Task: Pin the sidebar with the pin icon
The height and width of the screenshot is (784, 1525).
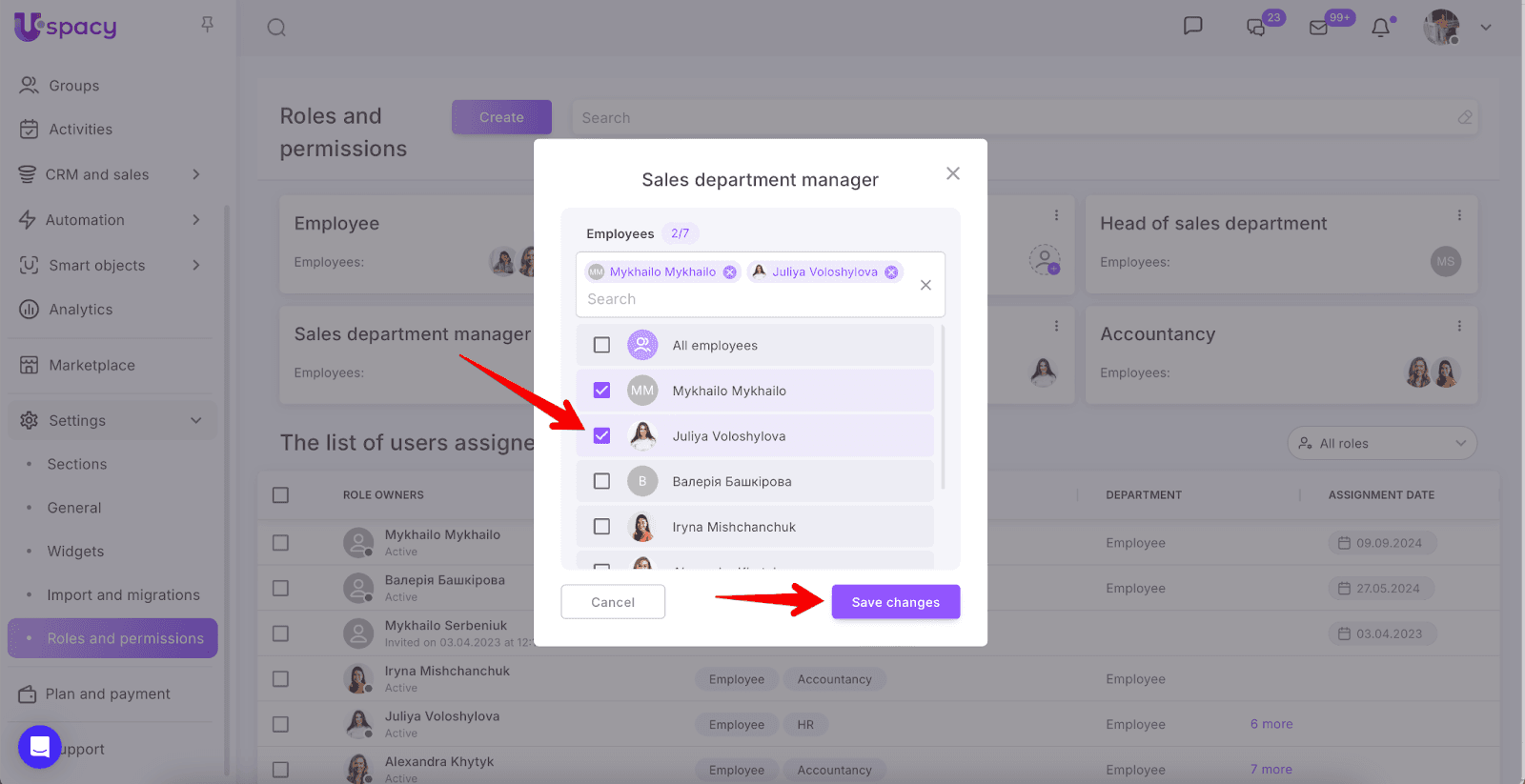Action: (x=207, y=25)
